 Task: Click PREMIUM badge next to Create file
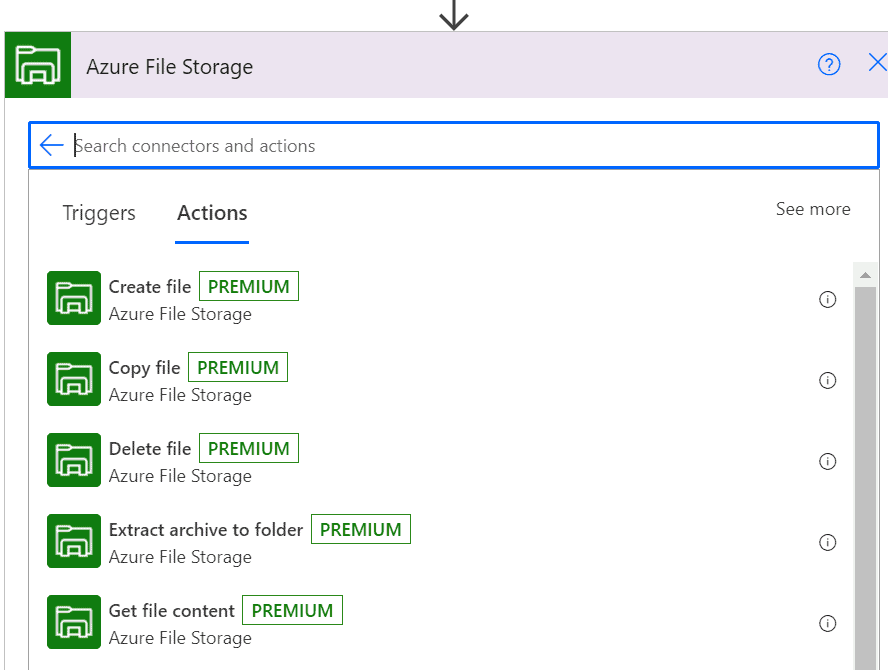249,287
